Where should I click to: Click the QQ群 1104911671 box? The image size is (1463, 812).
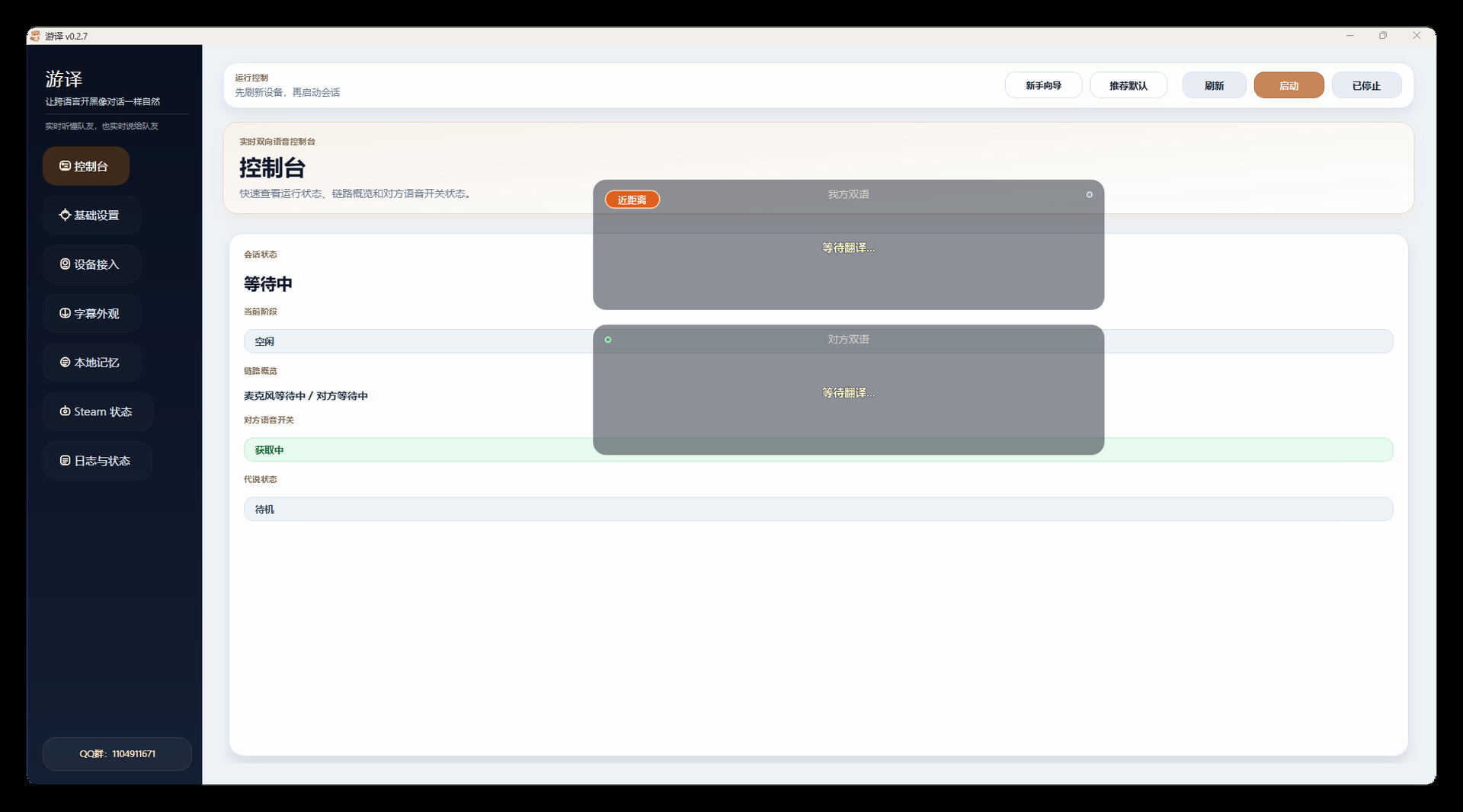point(117,753)
